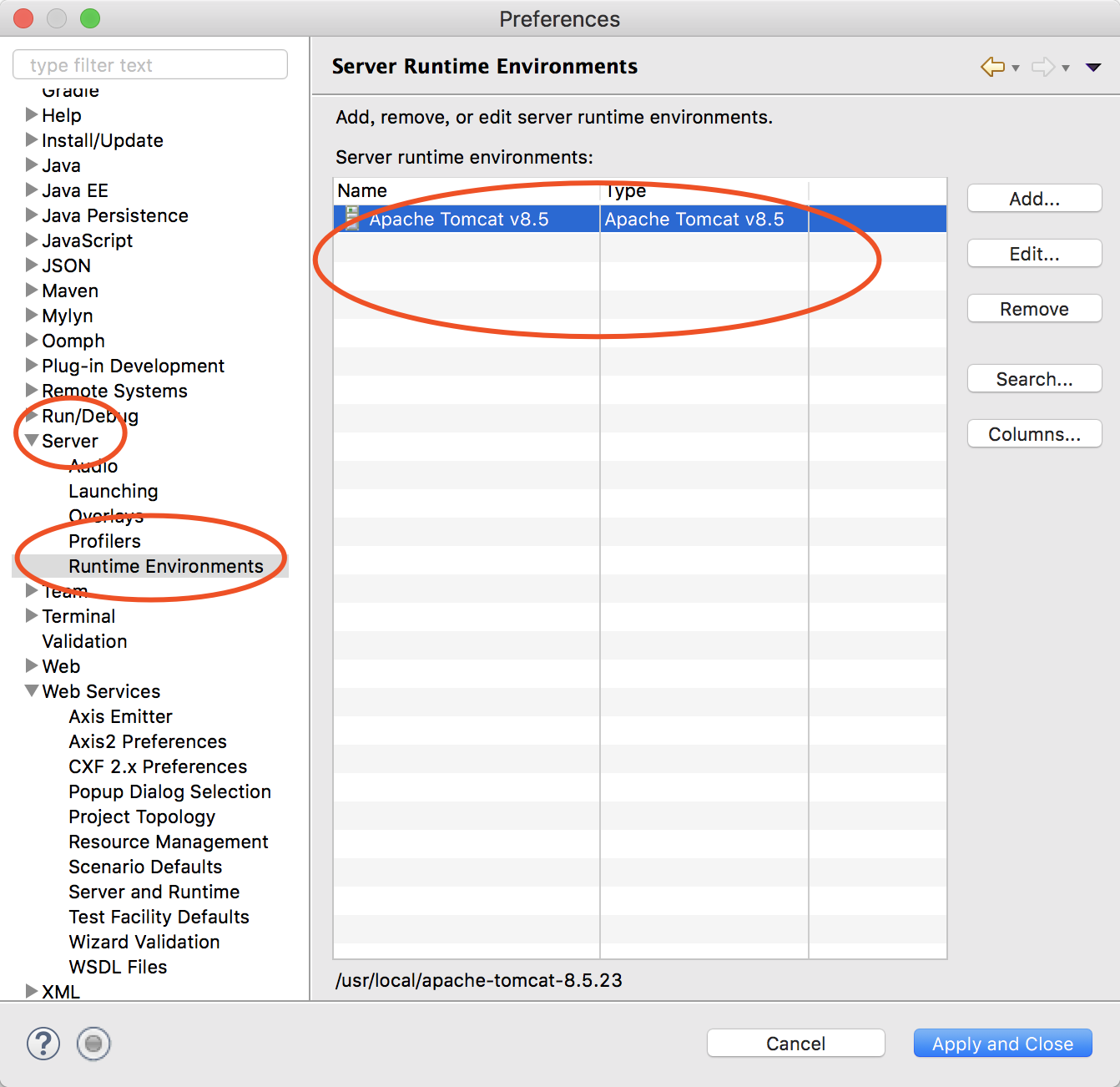The image size is (1120, 1087).
Task: Collapse the Server tree node
Action: pyautogui.click(x=32, y=440)
